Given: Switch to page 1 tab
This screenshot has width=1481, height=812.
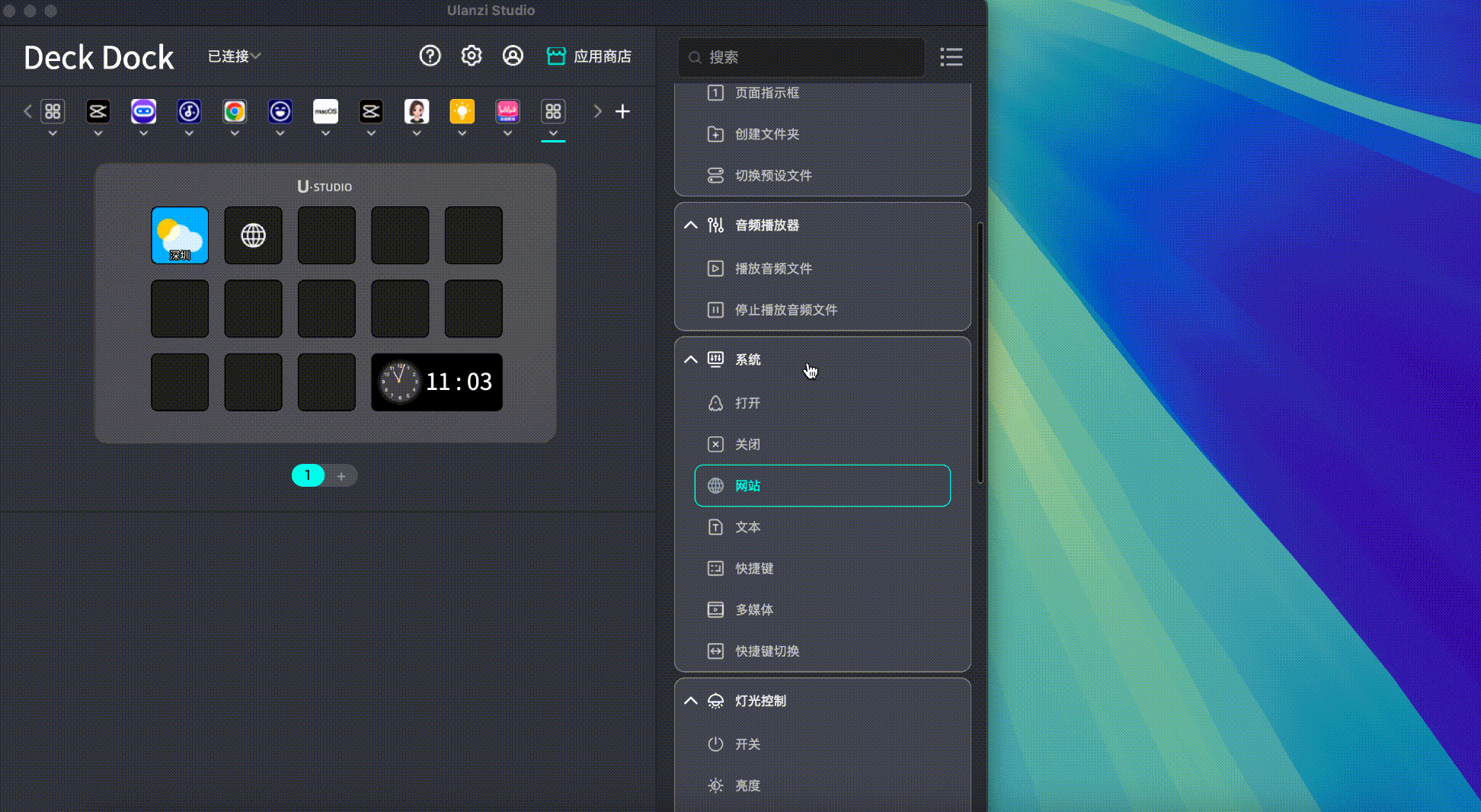Looking at the screenshot, I should [308, 475].
